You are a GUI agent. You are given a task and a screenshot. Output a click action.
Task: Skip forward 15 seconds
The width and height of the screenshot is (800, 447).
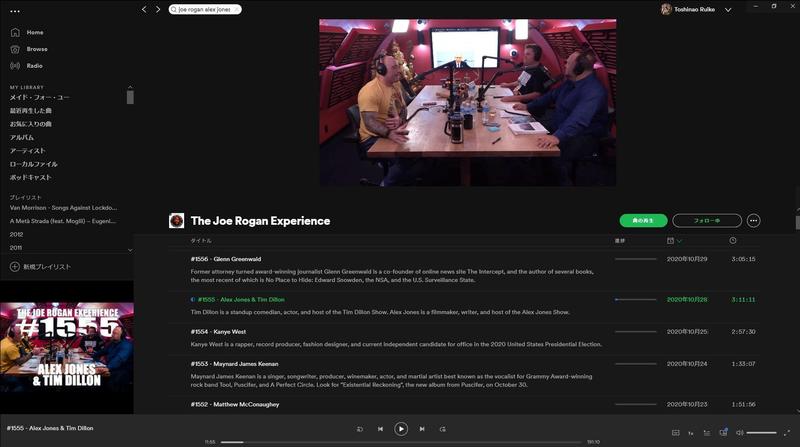click(442, 429)
